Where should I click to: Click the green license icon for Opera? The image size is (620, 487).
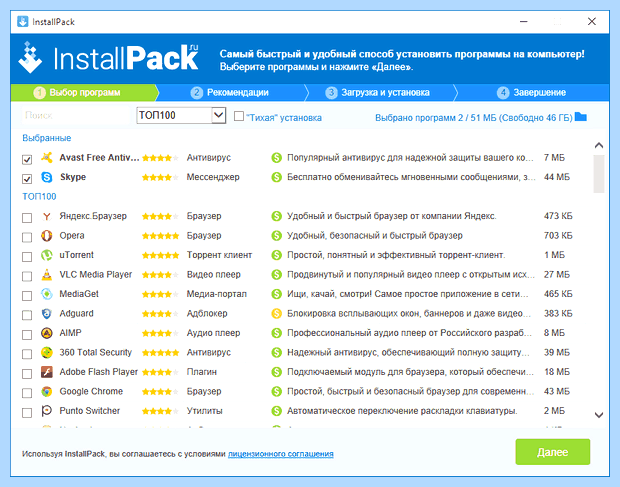[x=276, y=236]
